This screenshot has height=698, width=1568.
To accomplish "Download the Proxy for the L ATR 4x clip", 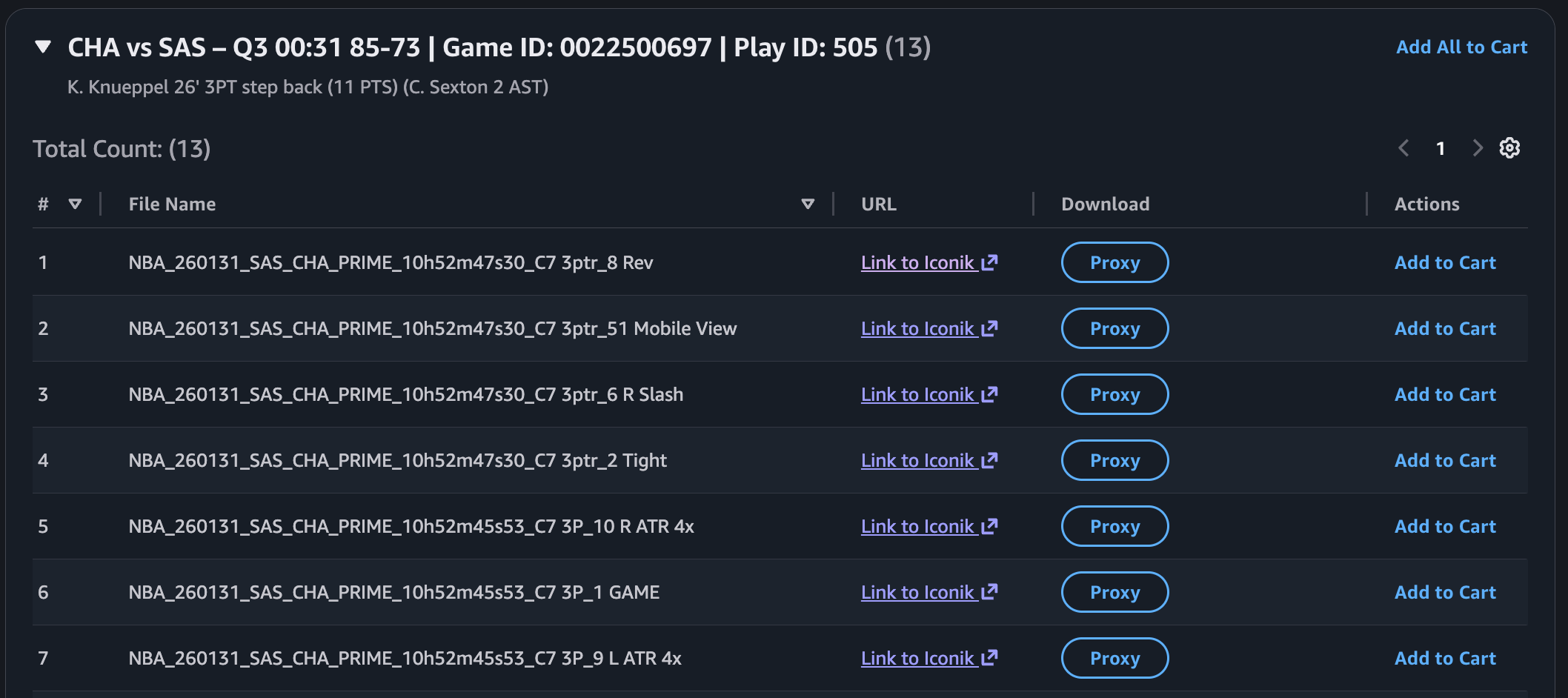I will tap(1114, 657).
